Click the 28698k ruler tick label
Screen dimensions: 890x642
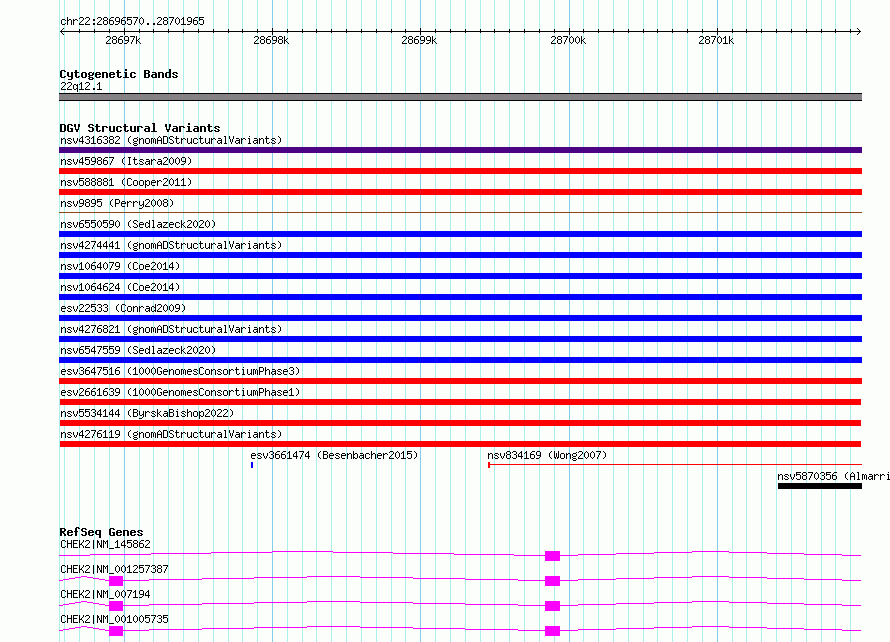click(271, 40)
